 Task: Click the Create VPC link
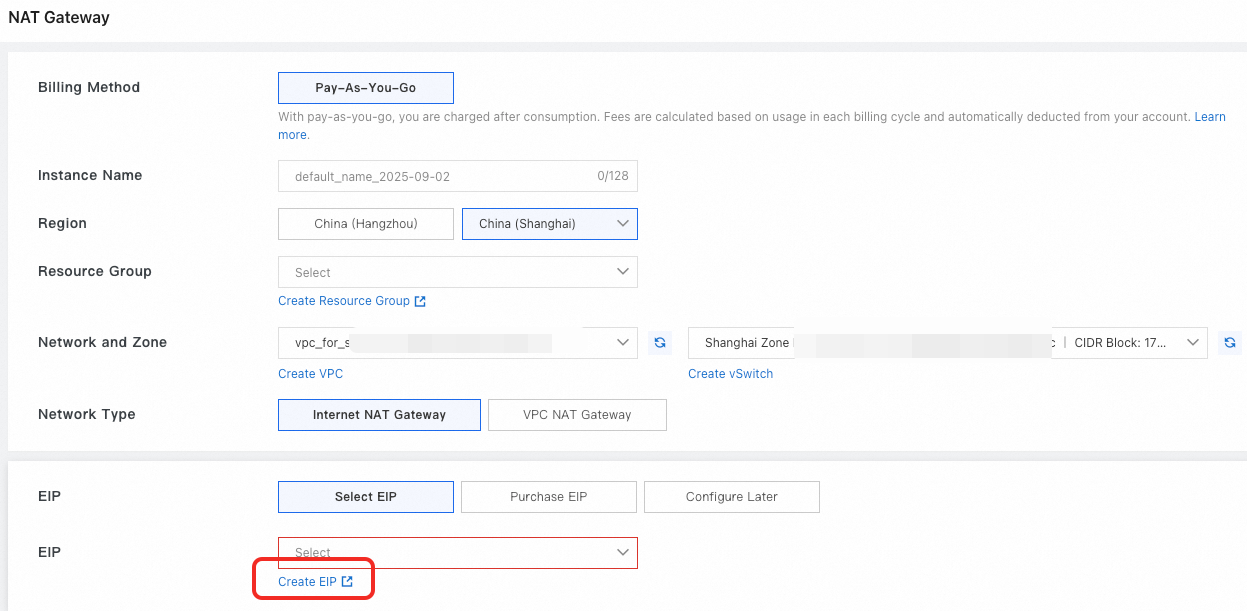pos(310,374)
